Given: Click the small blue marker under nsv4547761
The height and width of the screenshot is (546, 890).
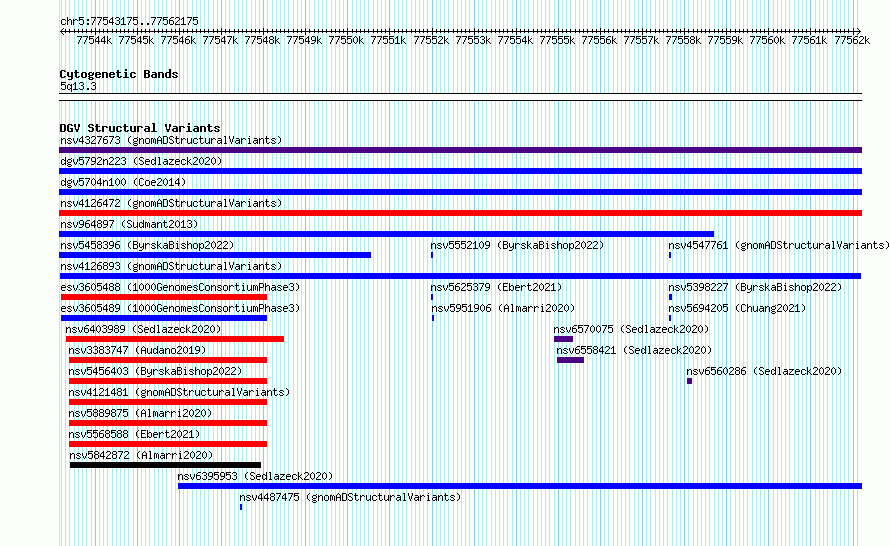Looking at the screenshot, I should 670,255.
